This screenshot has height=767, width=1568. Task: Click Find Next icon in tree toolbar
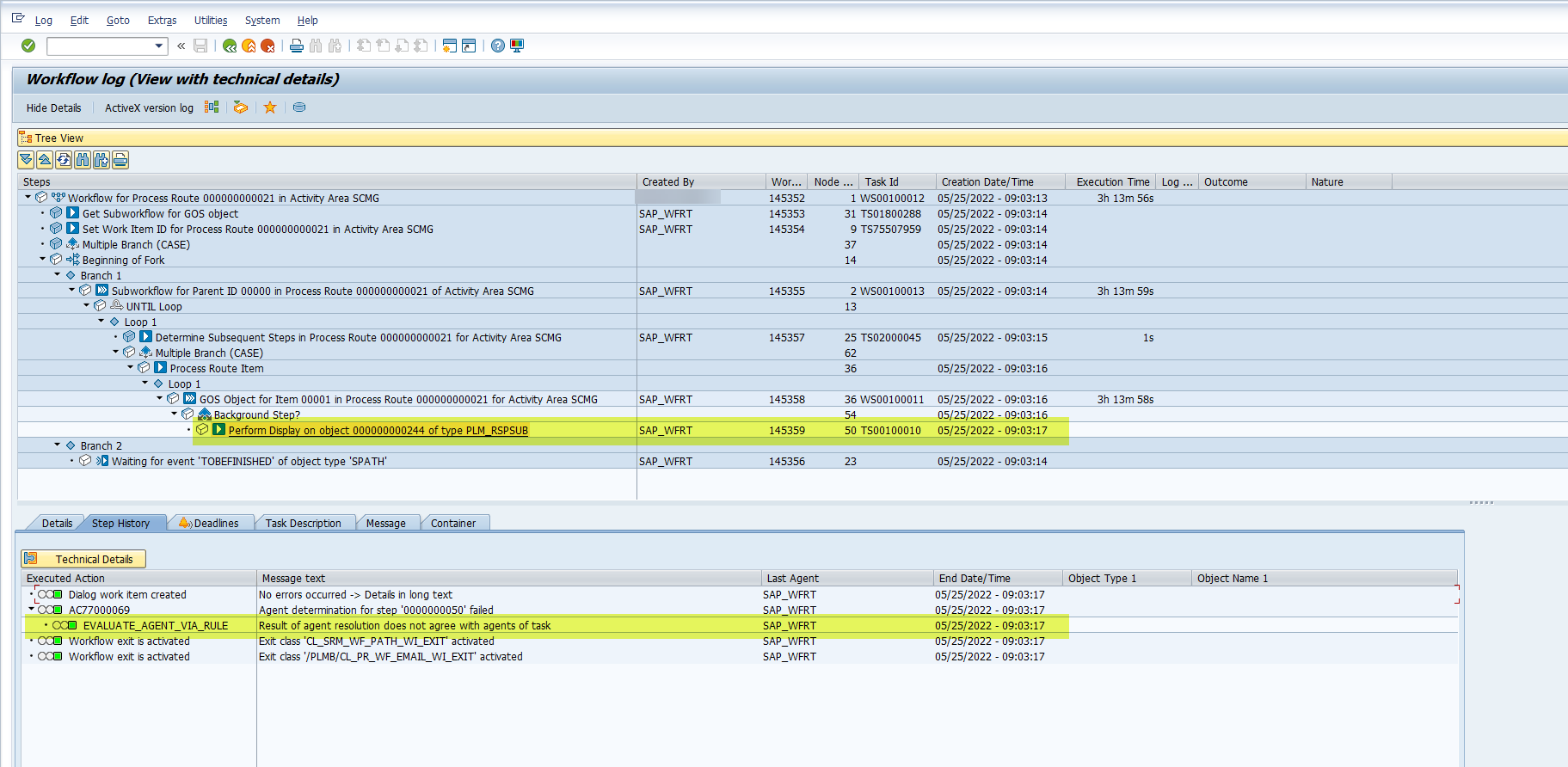101,159
